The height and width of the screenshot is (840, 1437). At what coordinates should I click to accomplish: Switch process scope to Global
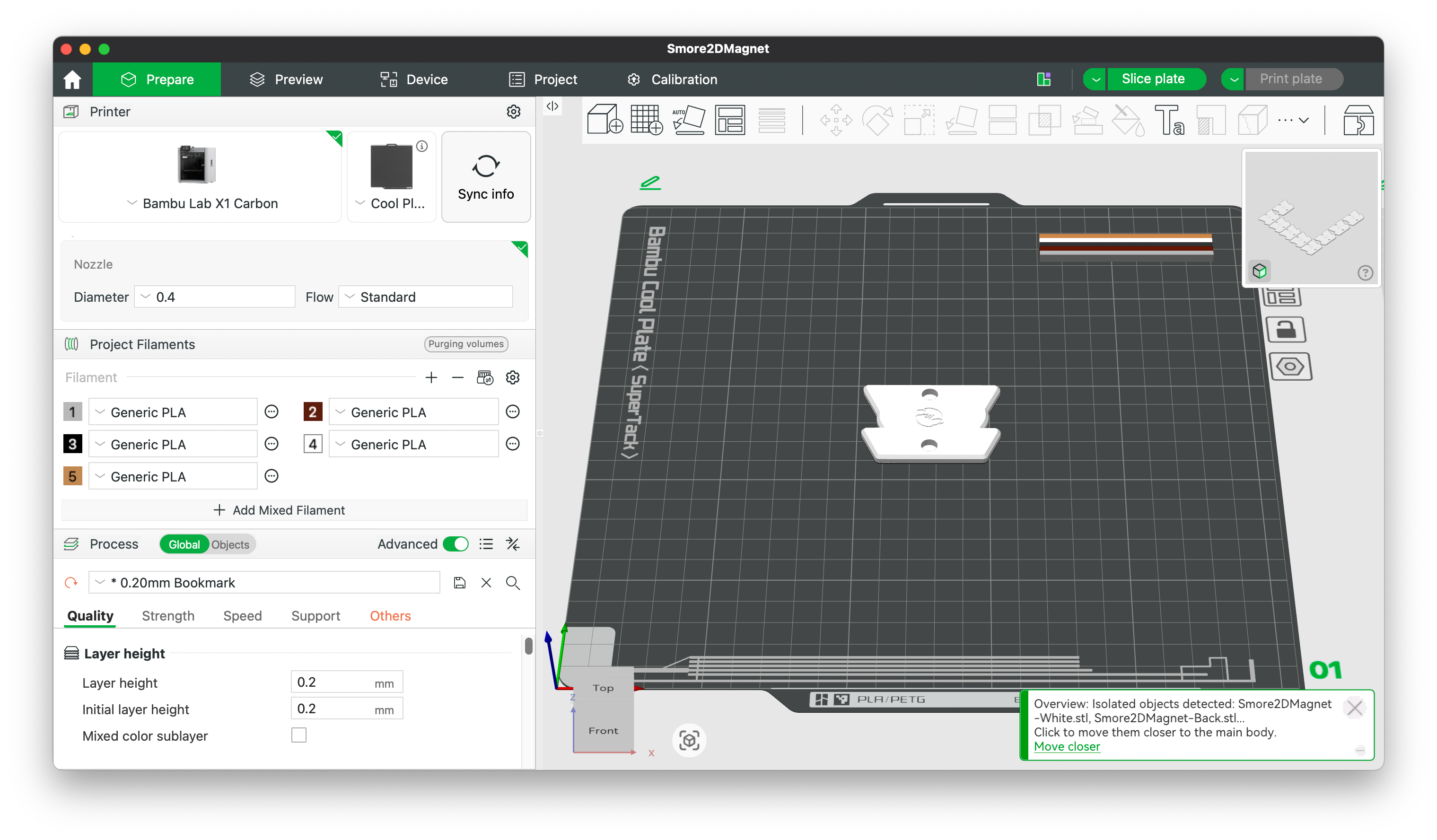tap(184, 544)
